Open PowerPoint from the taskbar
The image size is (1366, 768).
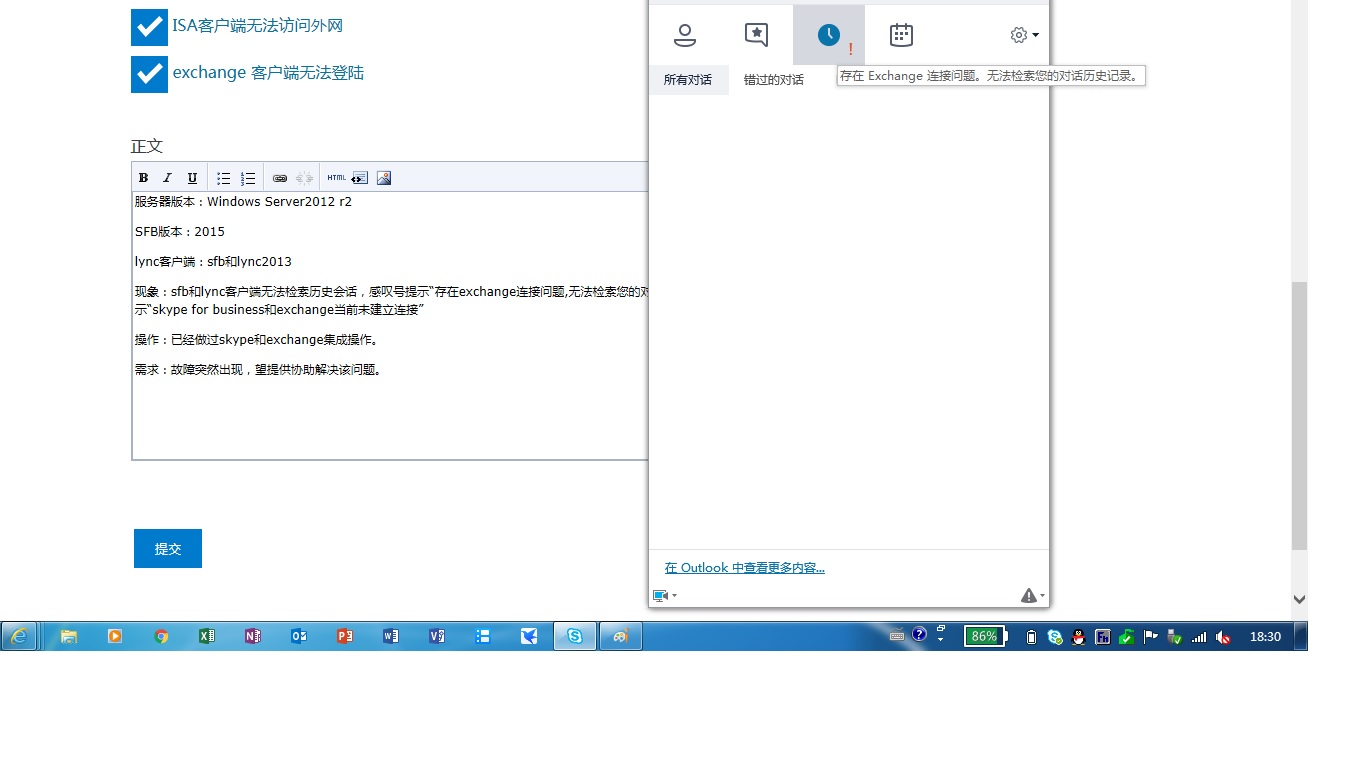(345, 636)
